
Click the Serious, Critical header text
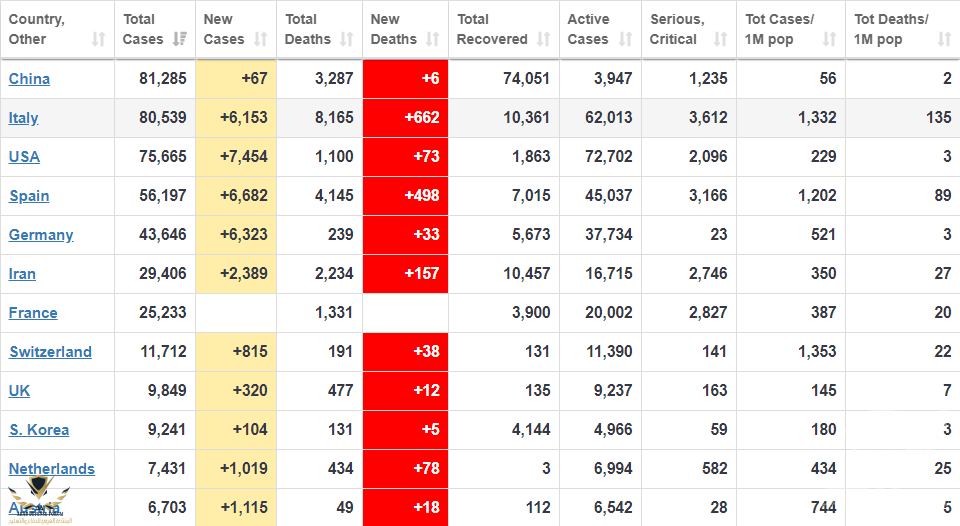point(677,29)
